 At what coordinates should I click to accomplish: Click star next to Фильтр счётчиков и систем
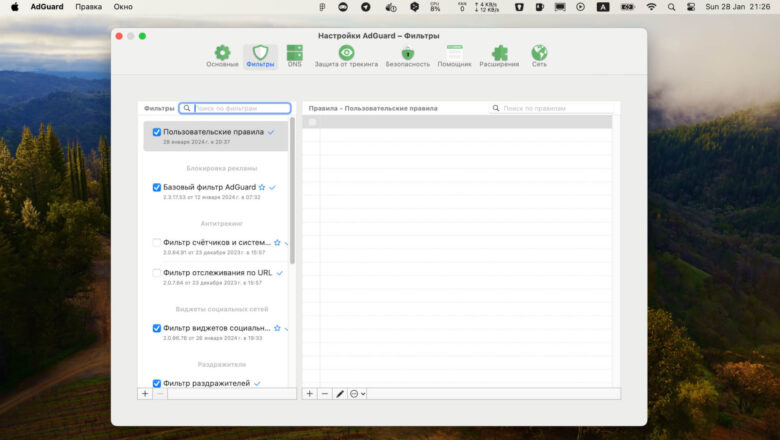pos(277,243)
